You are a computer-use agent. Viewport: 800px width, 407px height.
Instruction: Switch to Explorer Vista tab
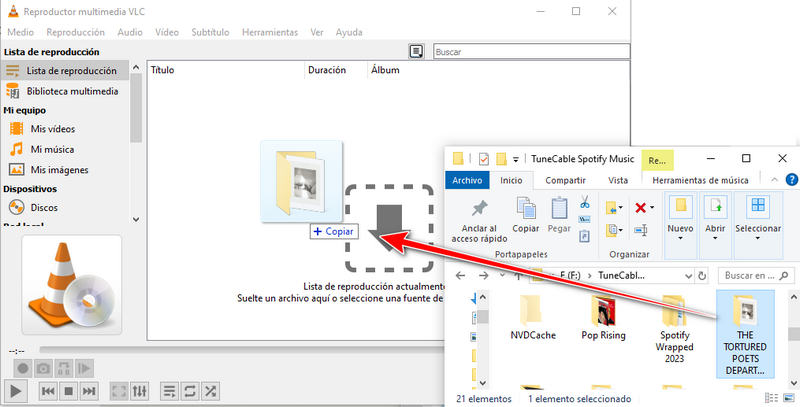[618, 180]
